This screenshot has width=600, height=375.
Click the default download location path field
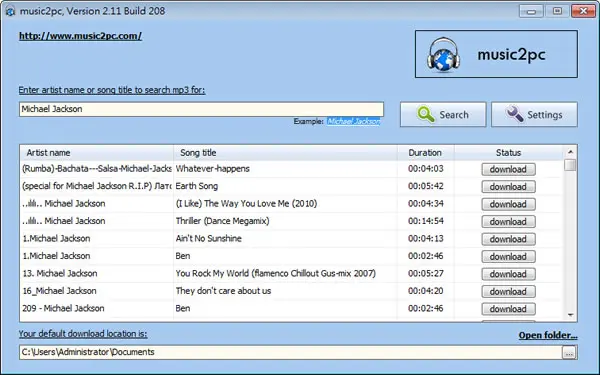click(x=291, y=352)
